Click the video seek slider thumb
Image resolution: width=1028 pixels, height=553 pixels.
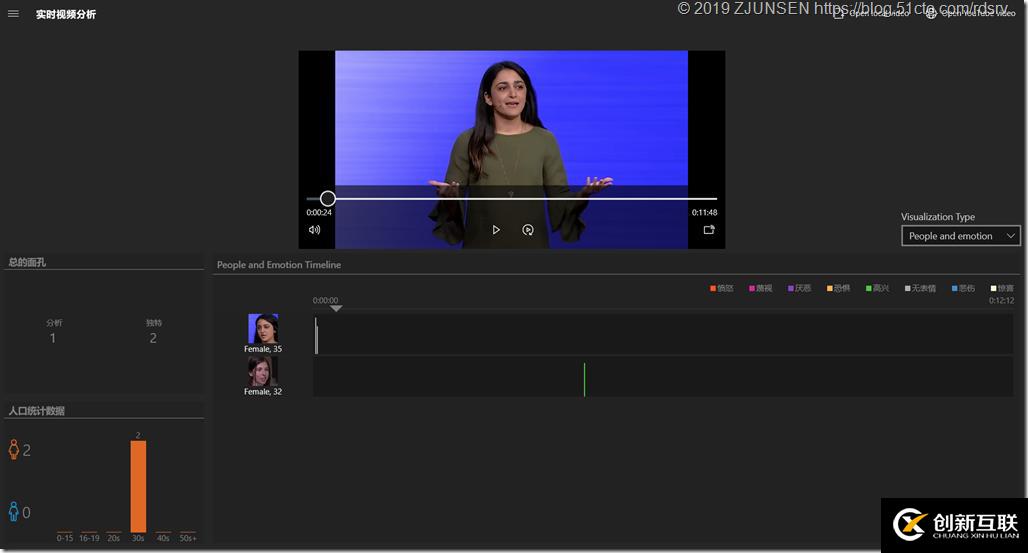coord(328,198)
